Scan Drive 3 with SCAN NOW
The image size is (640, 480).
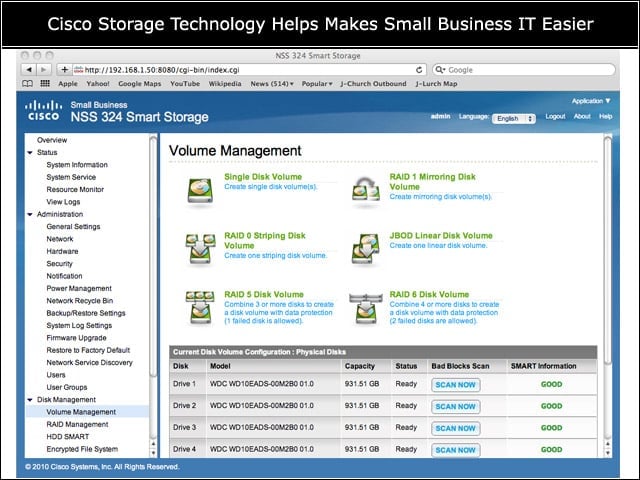click(455, 428)
